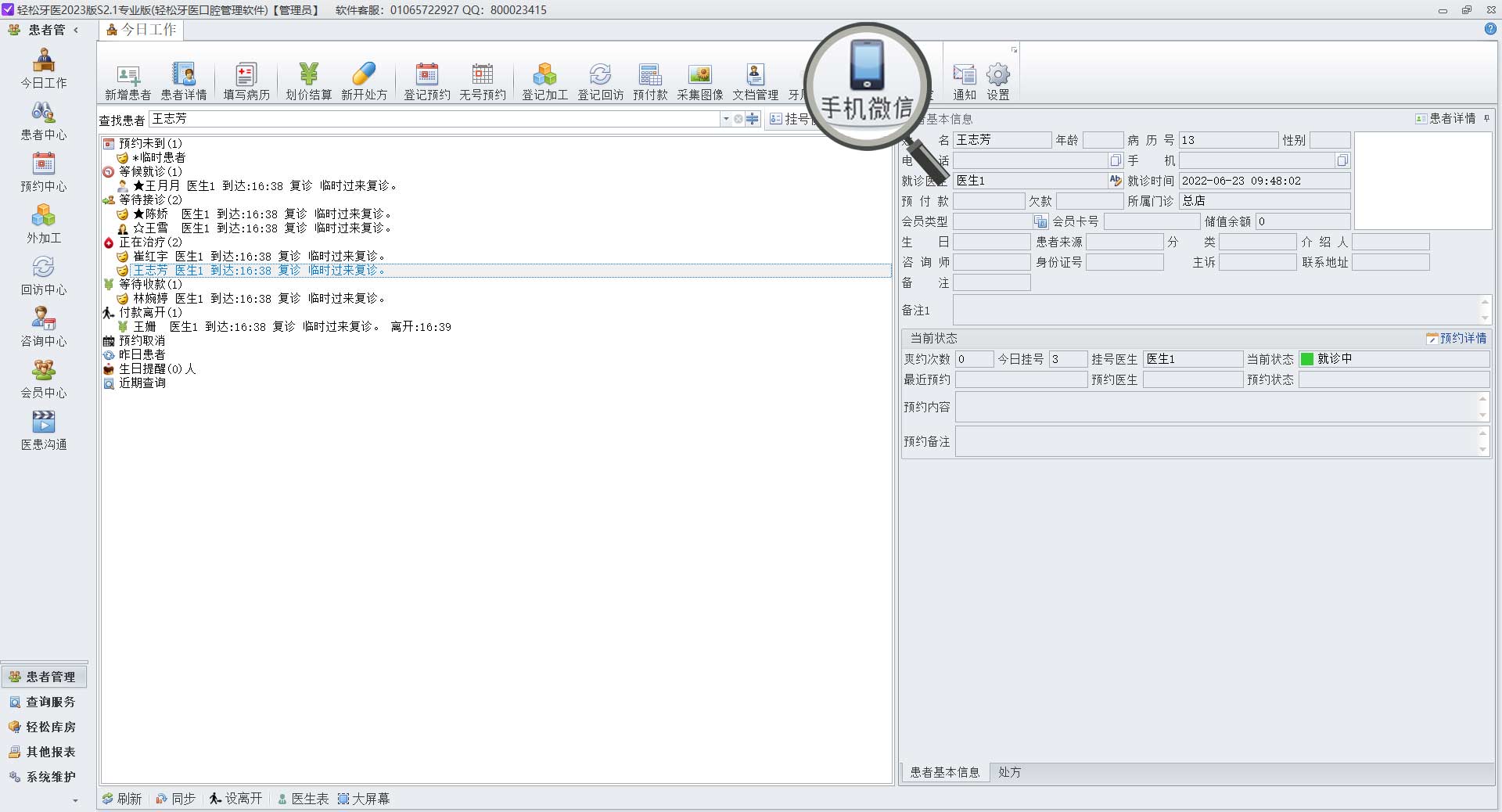The height and width of the screenshot is (812, 1502).
Task: Open 其他报表 navigation group
Action: point(44,752)
